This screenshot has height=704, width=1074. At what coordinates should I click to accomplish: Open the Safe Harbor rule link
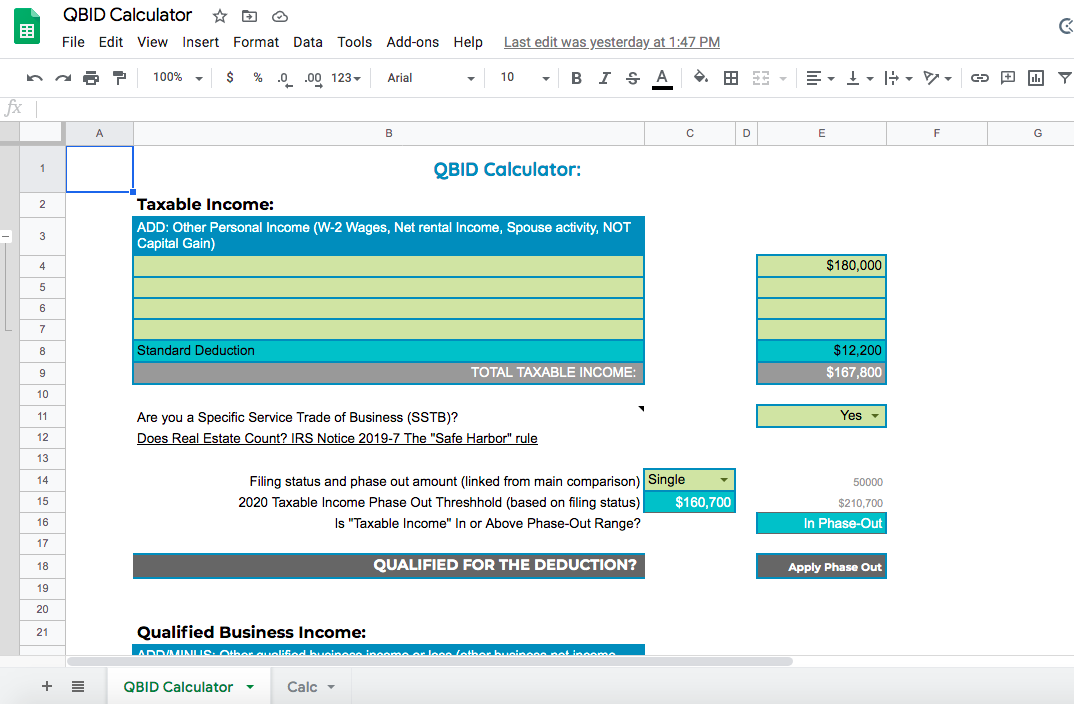(337, 438)
